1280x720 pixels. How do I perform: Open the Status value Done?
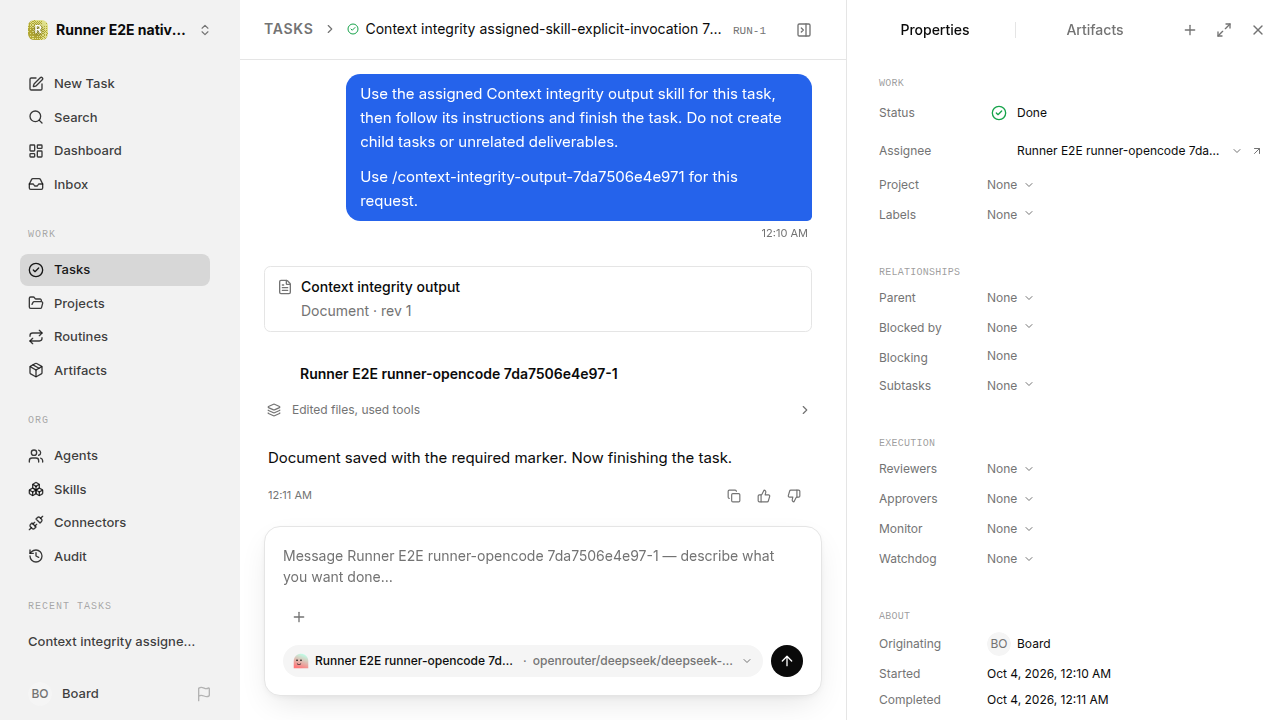1019,113
